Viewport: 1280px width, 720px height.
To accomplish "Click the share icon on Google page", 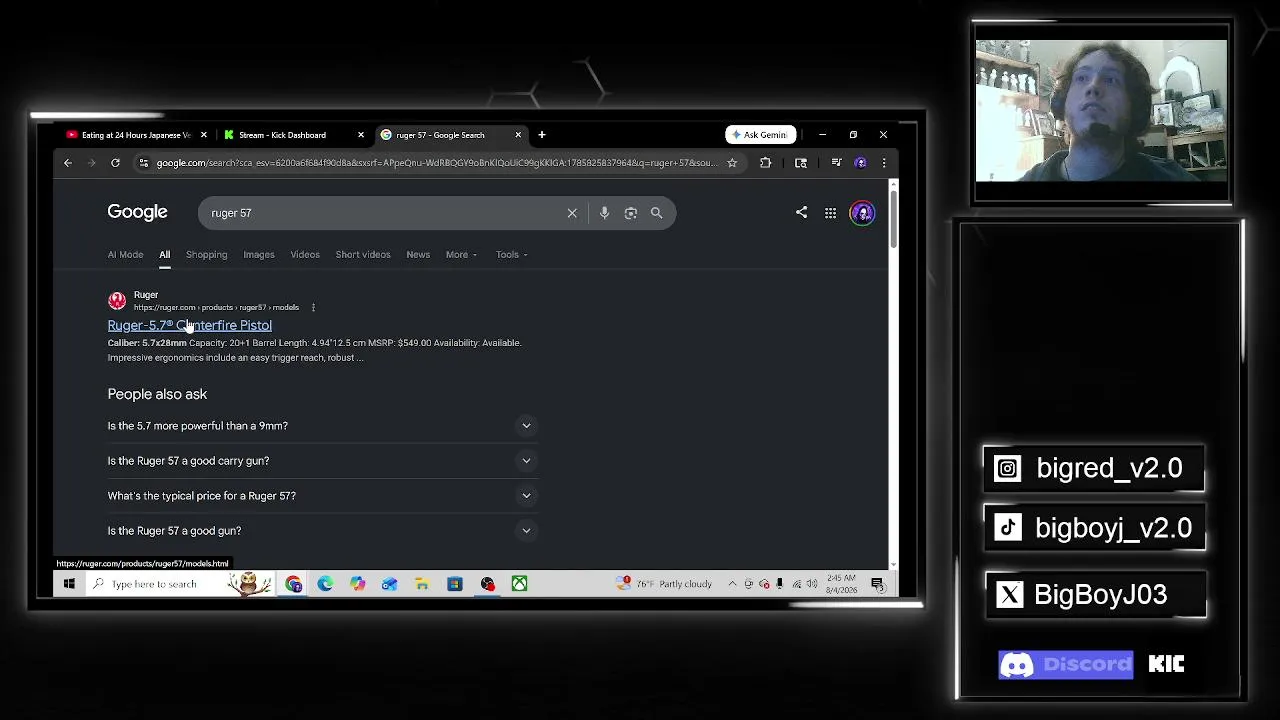I will (x=801, y=212).
